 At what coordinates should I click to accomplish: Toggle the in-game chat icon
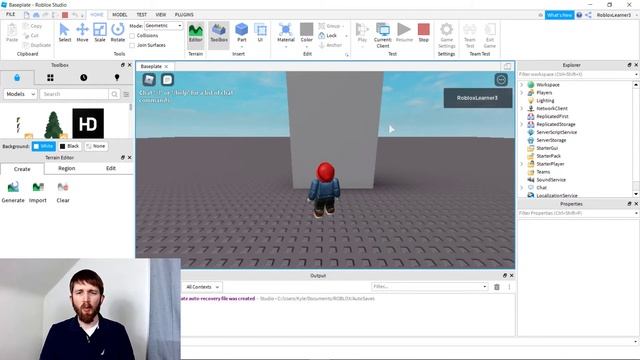[x=167, y=80]
